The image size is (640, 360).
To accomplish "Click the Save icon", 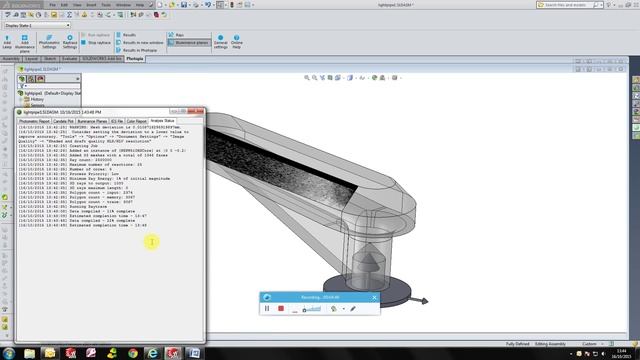I will (x=184, y=5).
